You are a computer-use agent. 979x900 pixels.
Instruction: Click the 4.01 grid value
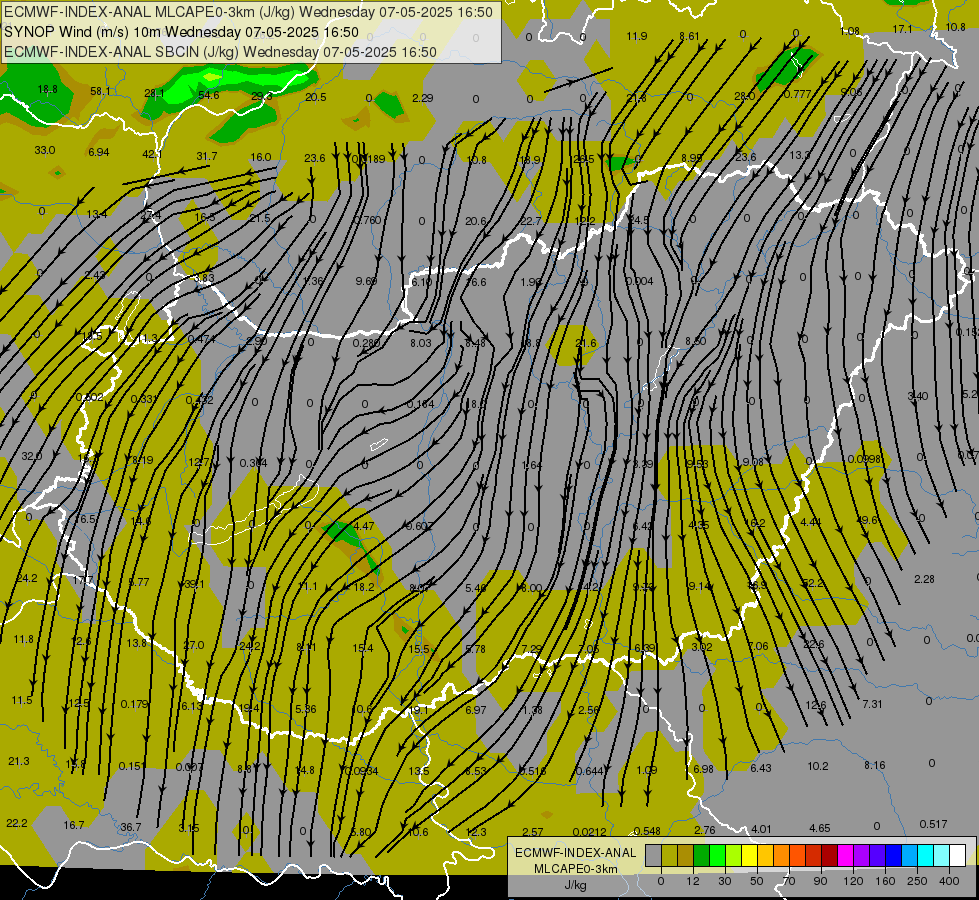761,829
